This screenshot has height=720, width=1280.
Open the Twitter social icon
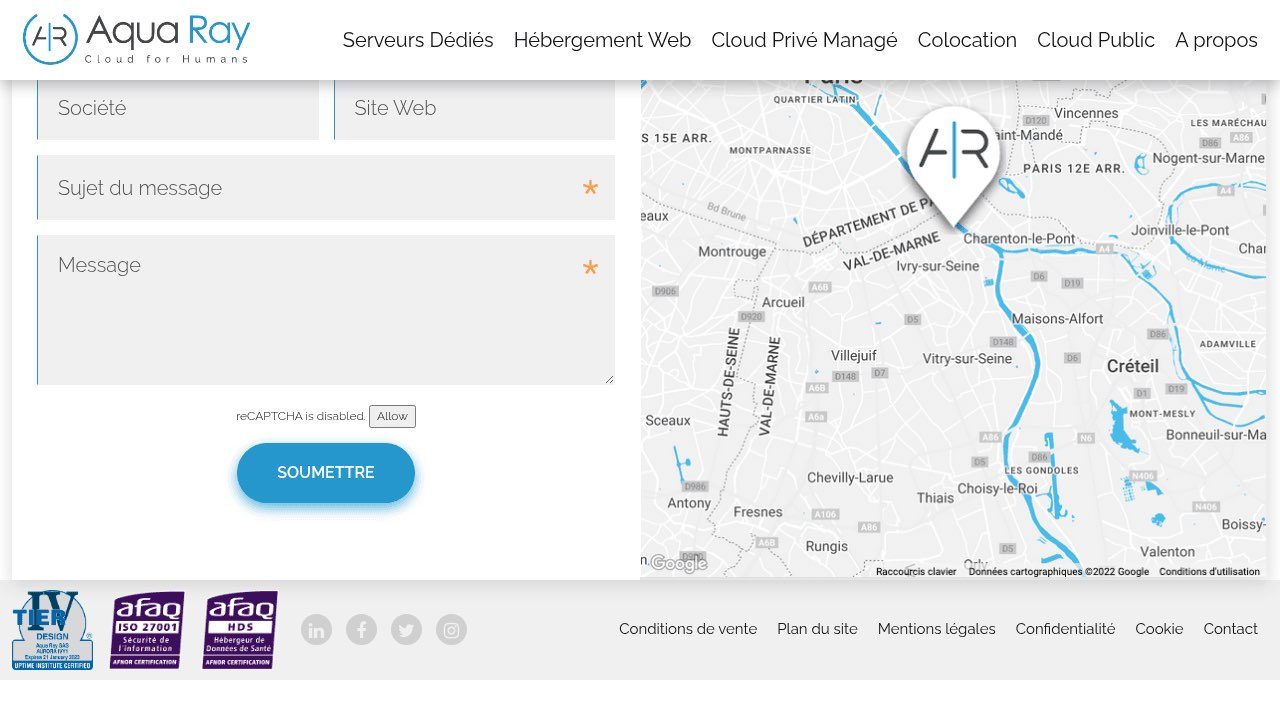406,630
